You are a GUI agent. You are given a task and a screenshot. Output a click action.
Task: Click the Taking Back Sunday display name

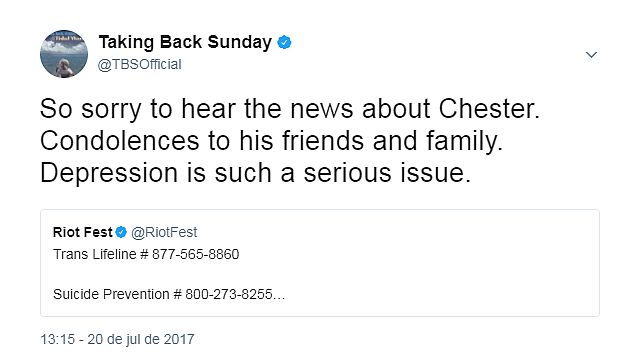(x=185, y=42)
